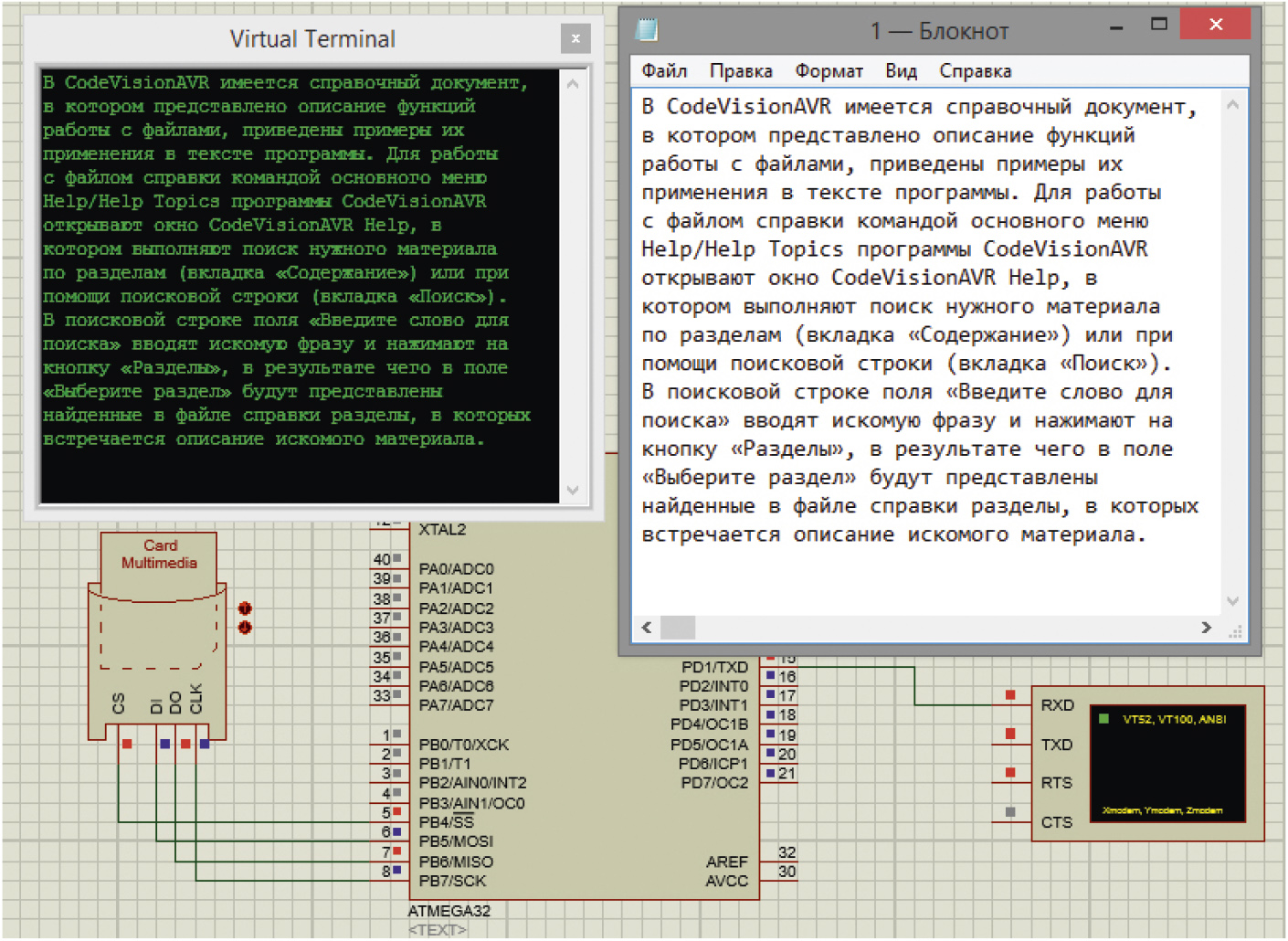Click the Notepad title '1 — Блокнот'
Screen dimensions: 1288x941
940,31
